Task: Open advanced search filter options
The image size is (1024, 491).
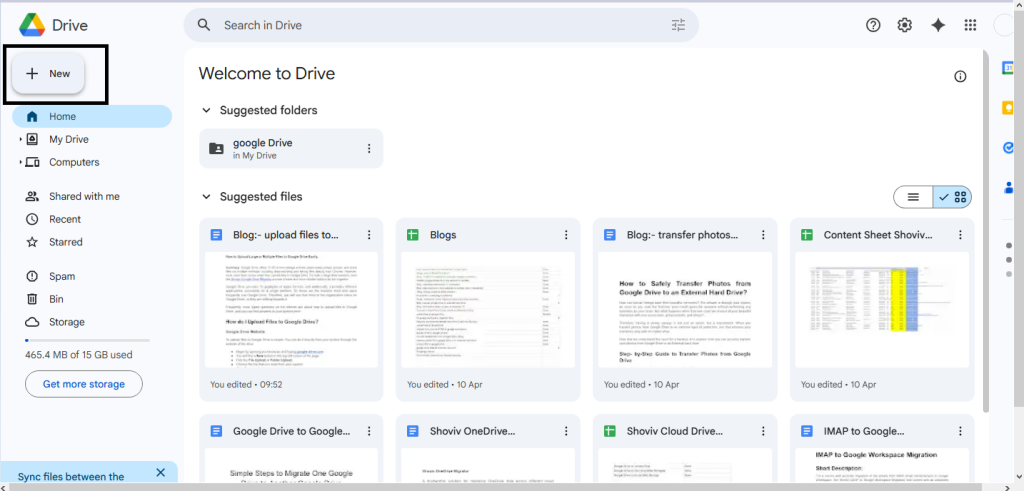Action: point(679,25)
